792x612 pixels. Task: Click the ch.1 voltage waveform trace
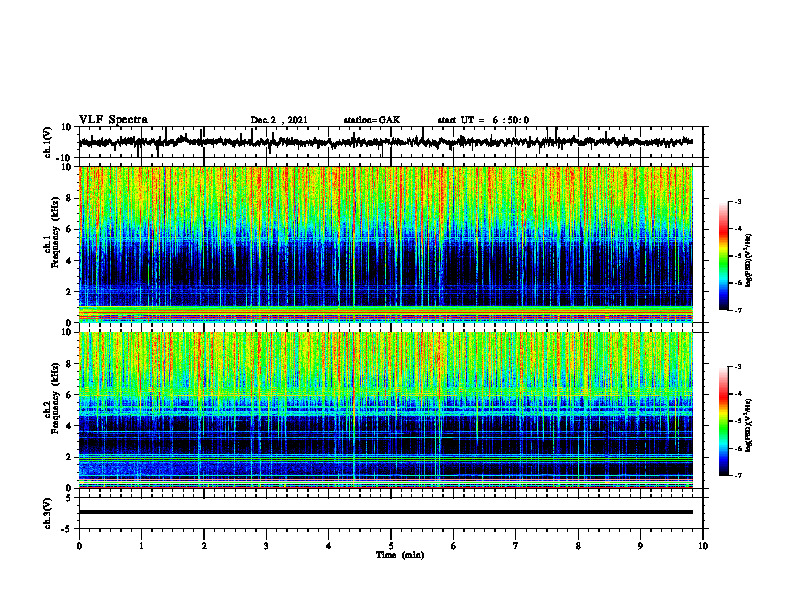click(385, 142)
